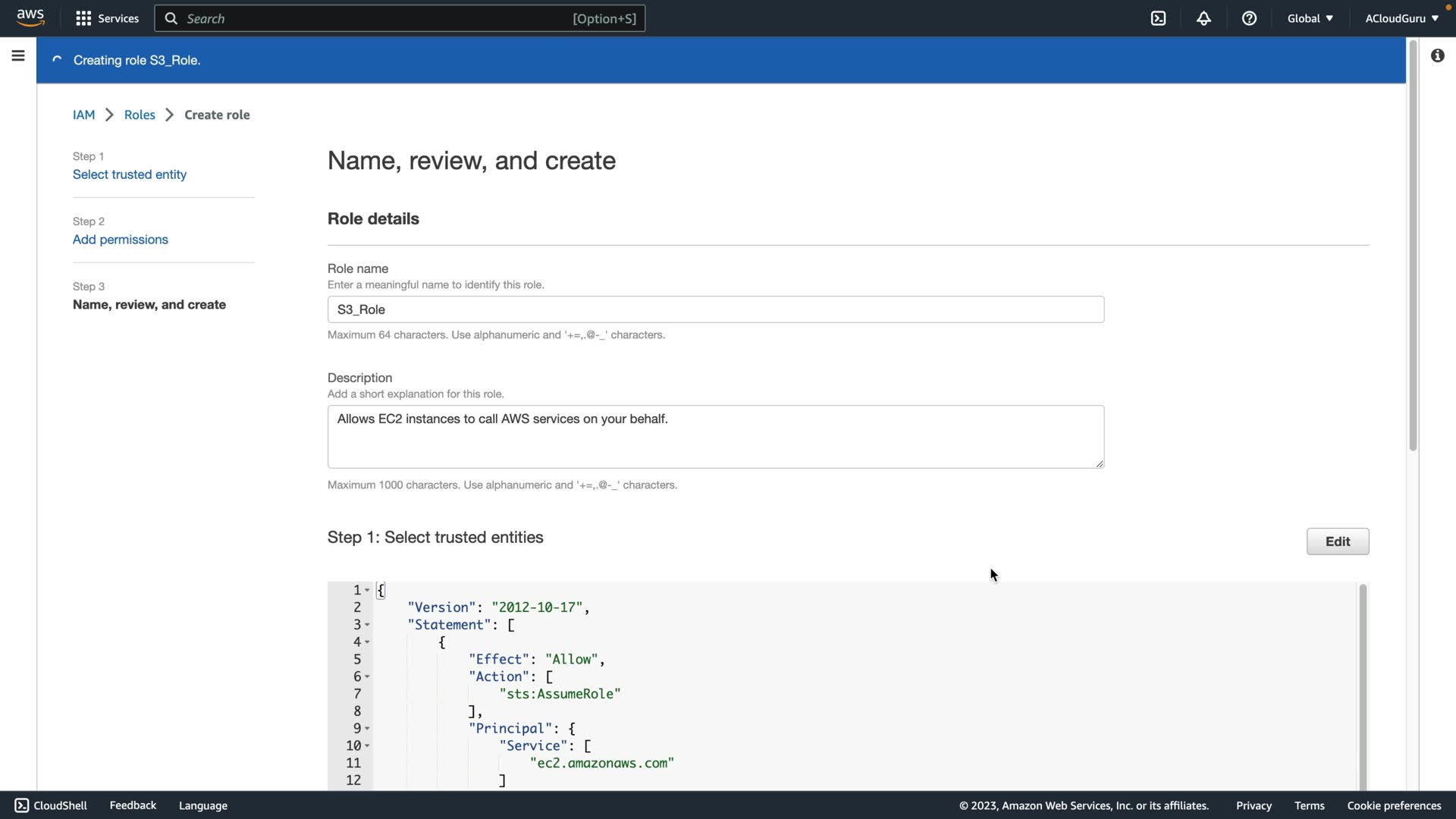Open the hamburger side navigation menu
The height and width of the screenshot is (819, 1456).
18,56
